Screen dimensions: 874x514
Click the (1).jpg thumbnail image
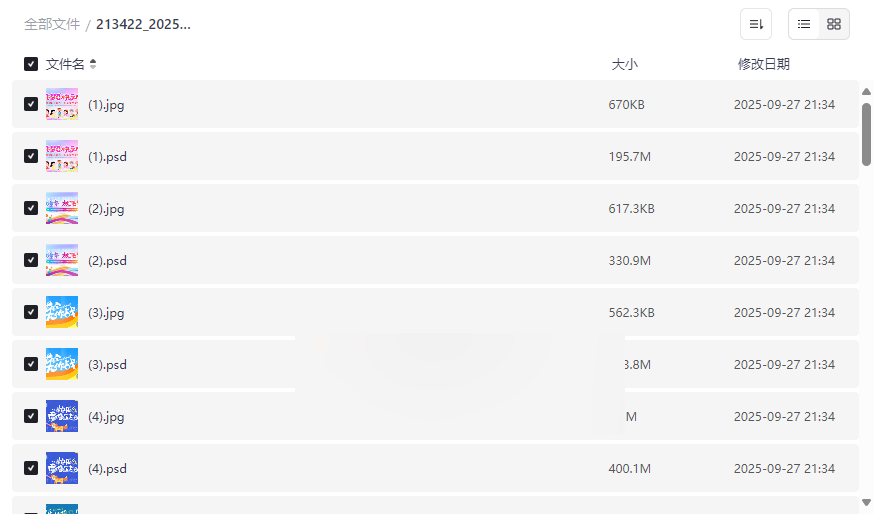click(x=62, y=104)
